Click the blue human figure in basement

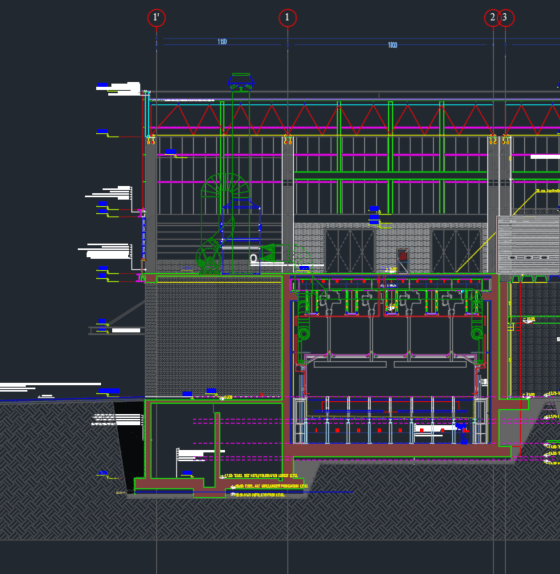click(463, 433)
